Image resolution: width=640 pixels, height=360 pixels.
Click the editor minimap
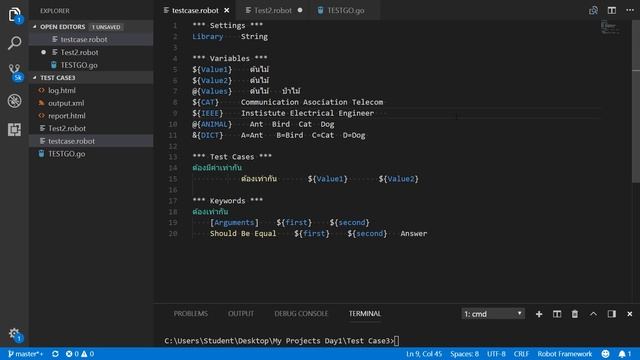610,28
